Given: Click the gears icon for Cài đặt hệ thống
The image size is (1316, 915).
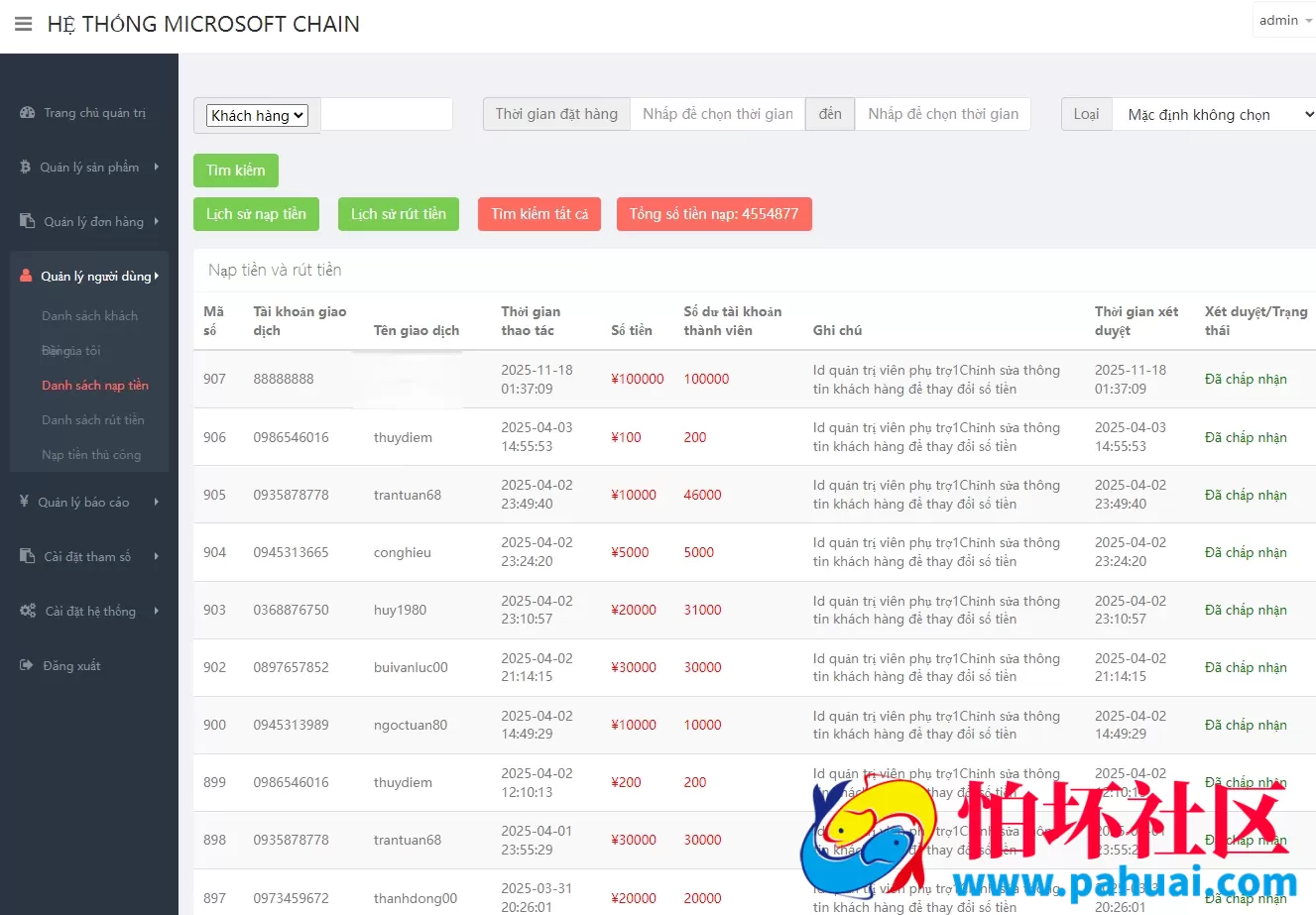Looking at the screenshot, I should (28, 611).
